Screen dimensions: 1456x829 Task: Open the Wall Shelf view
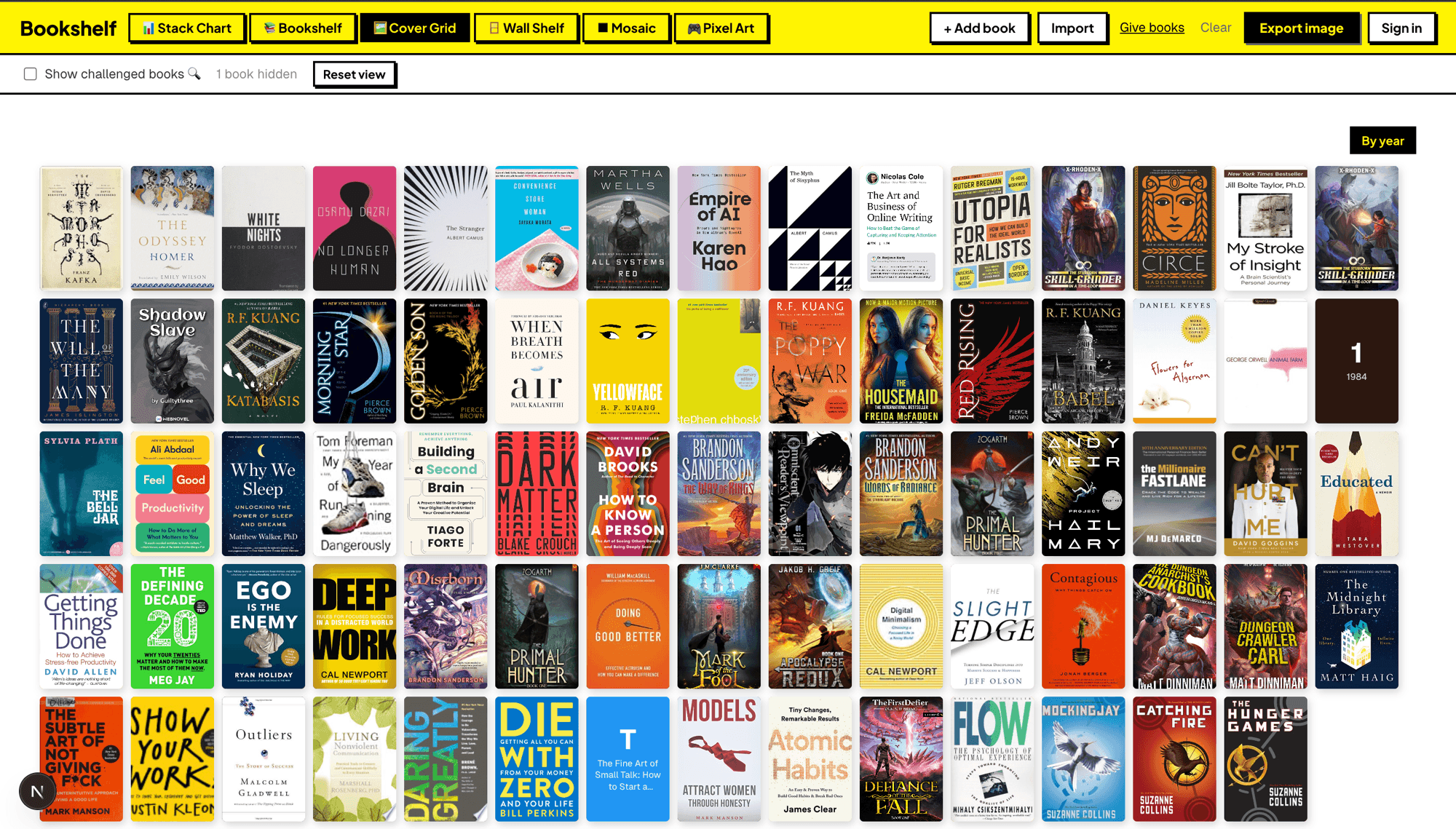tap(526, 28)
